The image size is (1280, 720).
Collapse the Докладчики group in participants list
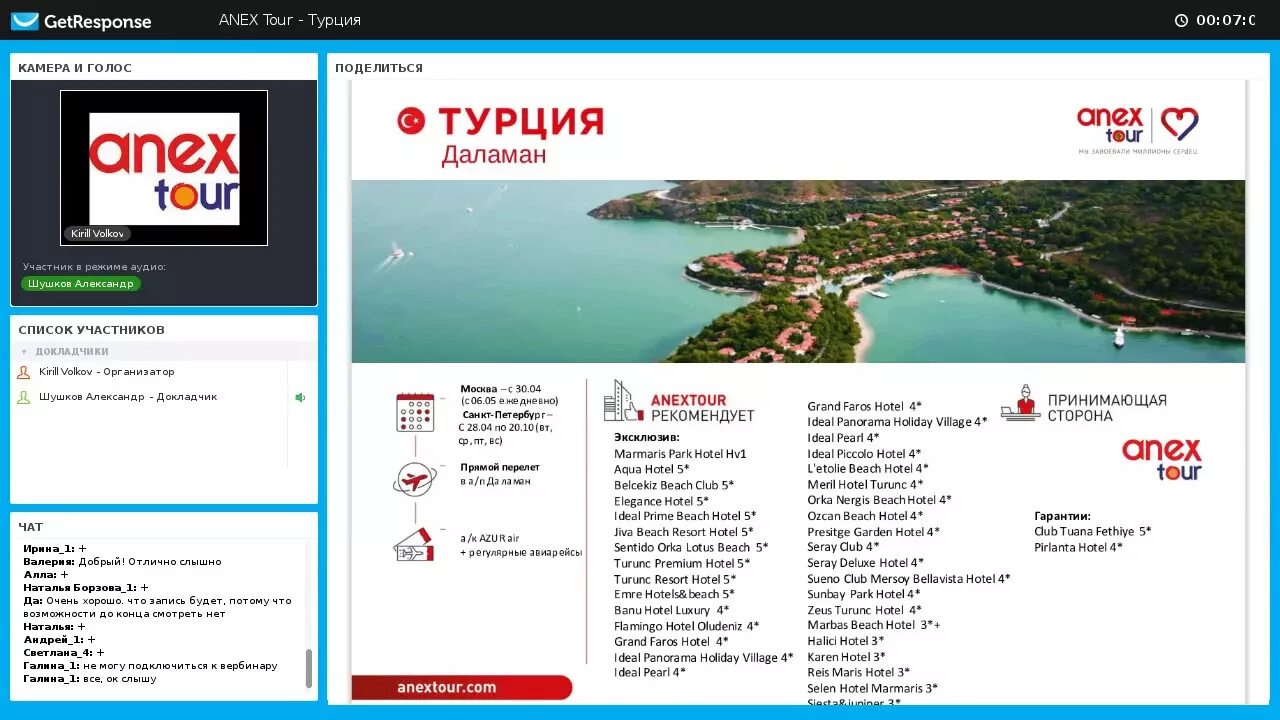point(24,352)
